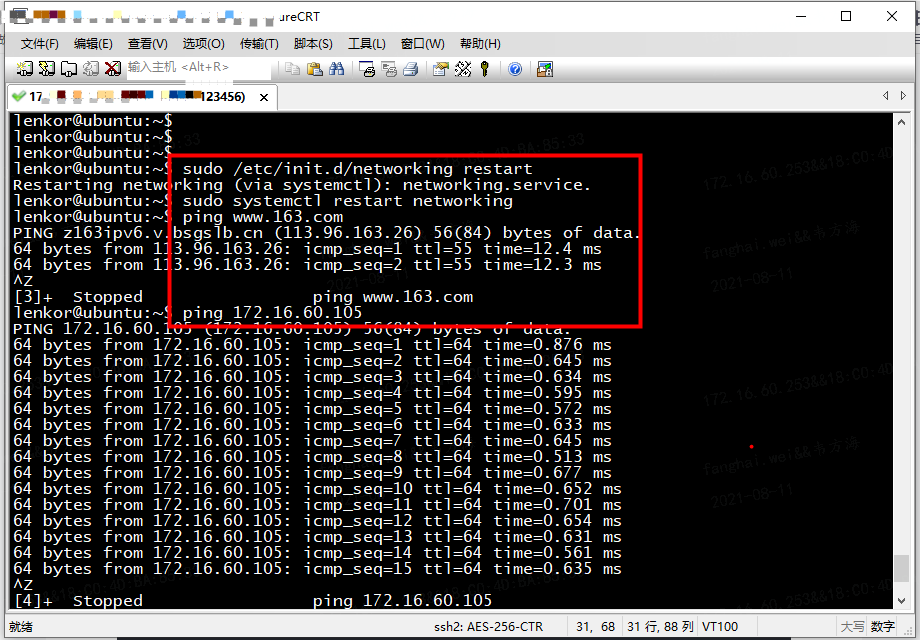Open the 选项(O) menu
Screen dimensions: 920x640
click(x=204, y=44)
